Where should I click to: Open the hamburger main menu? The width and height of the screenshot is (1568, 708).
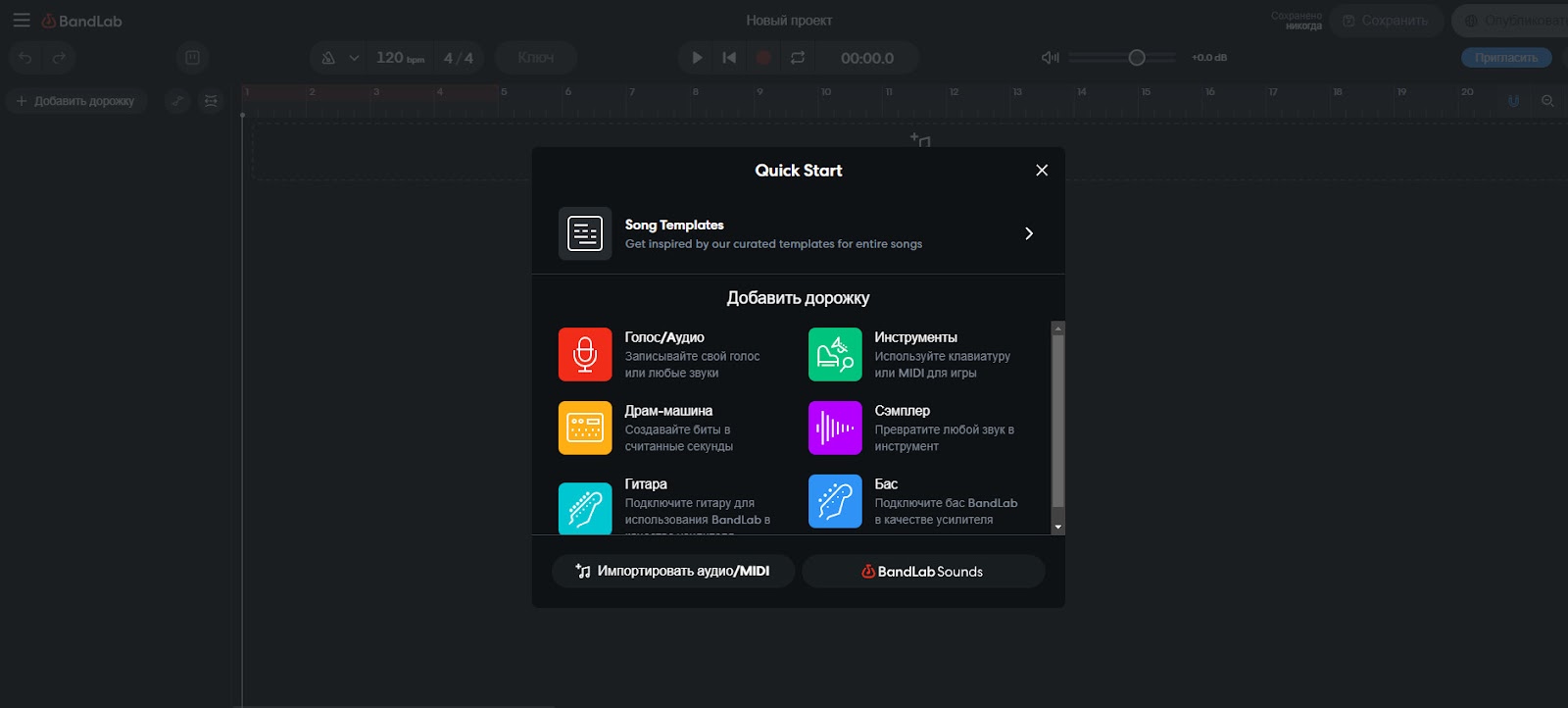pyautogui.click(x=21, y=21)
